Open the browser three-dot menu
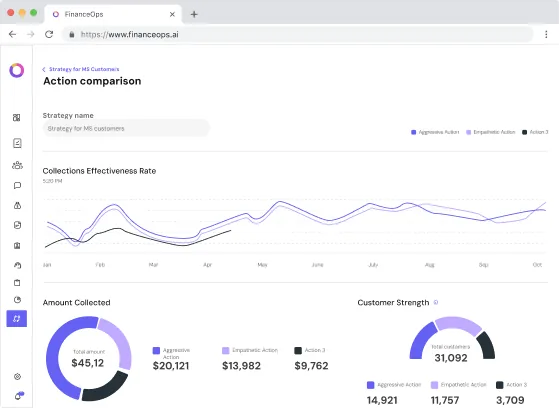The height and width of the screenshot is (408, 559). (546, 34)
